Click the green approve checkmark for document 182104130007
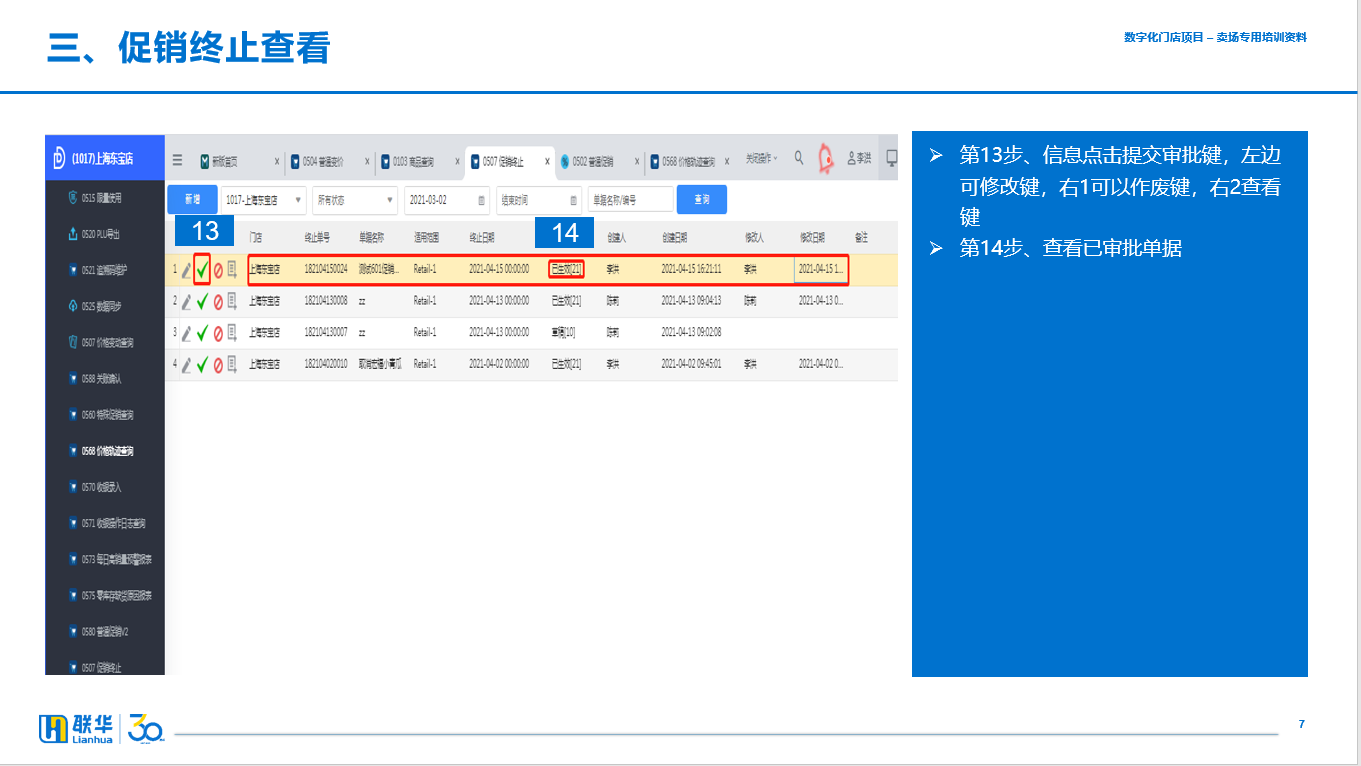The image size is (1361, 766). pyautogui.click(x=202, y=333)
